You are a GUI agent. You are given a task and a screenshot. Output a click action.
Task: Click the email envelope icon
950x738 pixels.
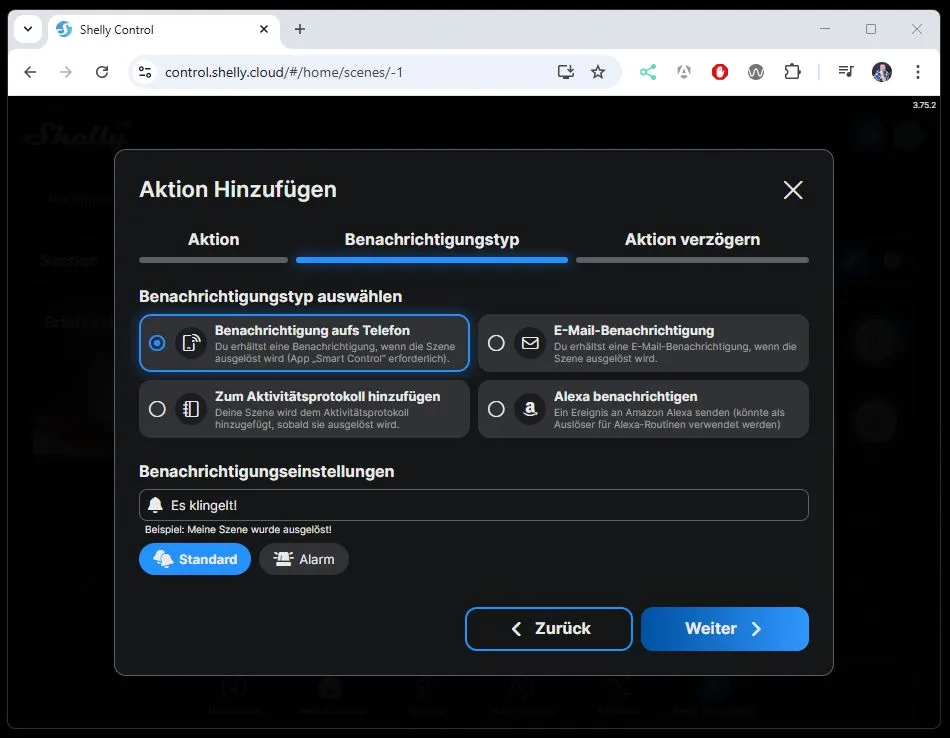529,343
